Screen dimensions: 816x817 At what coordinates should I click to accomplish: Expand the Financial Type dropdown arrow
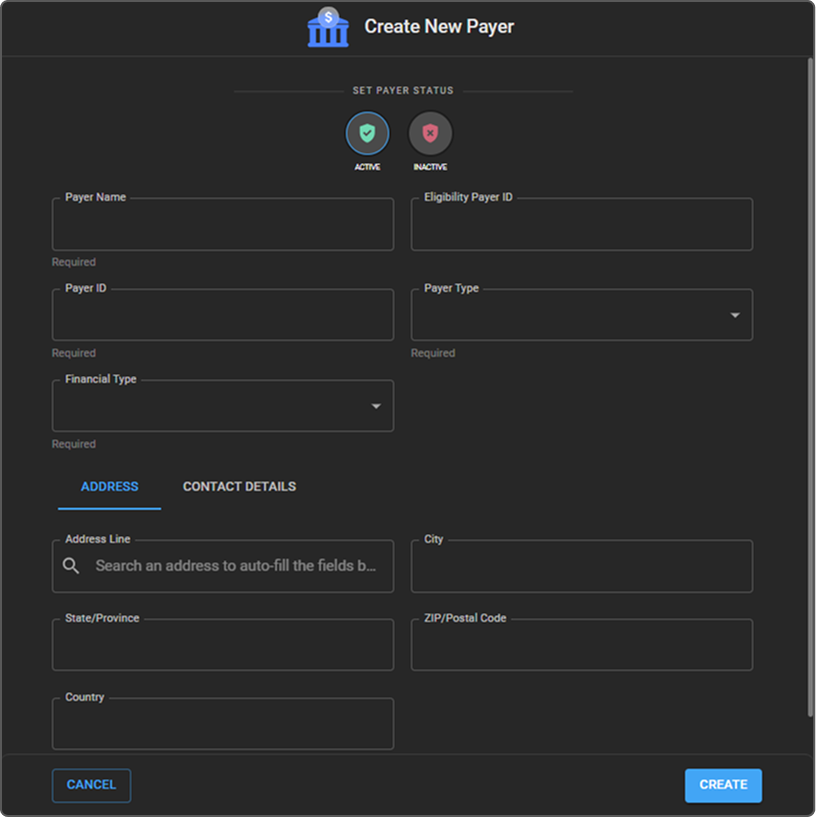[x=376, y=406]
